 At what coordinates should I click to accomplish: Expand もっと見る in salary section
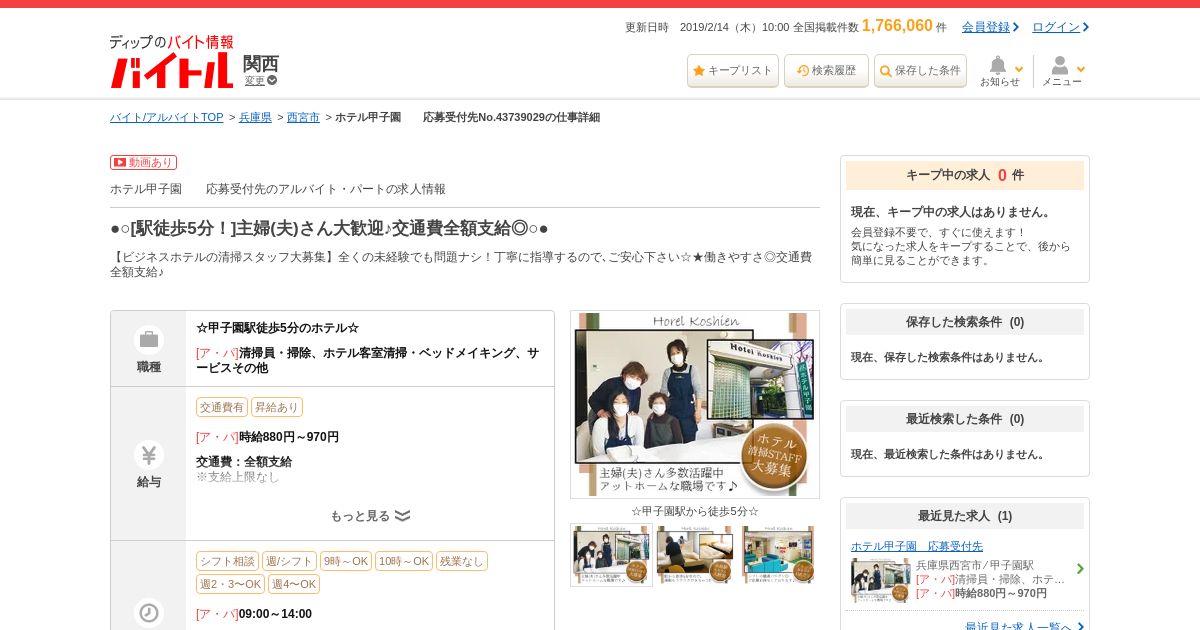coord(370,516)
